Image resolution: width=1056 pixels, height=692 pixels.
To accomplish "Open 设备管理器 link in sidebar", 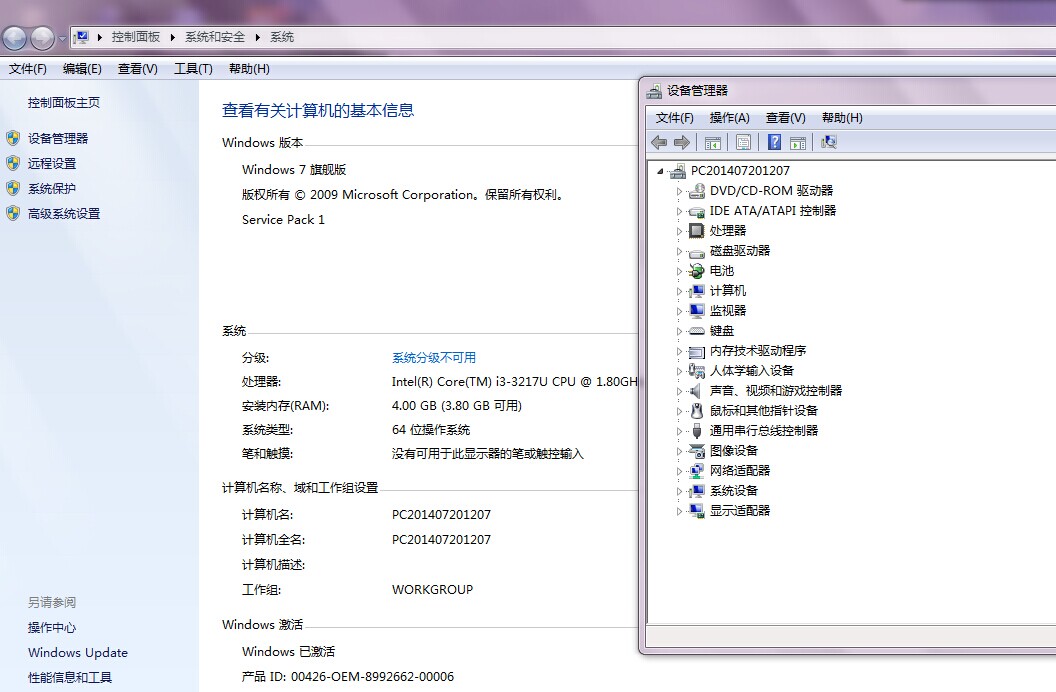I will [x=58, y=139].
